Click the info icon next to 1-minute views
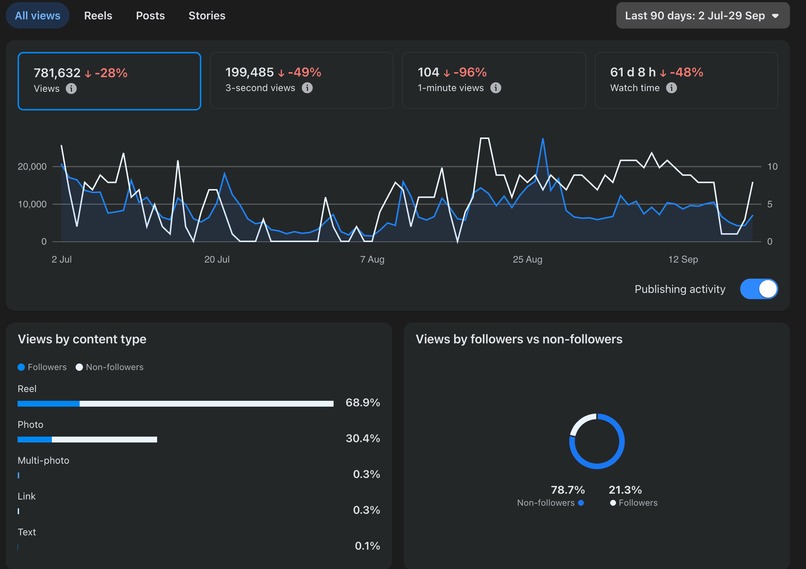The height and width of the screenshot is (569, 806). (496, 88)
